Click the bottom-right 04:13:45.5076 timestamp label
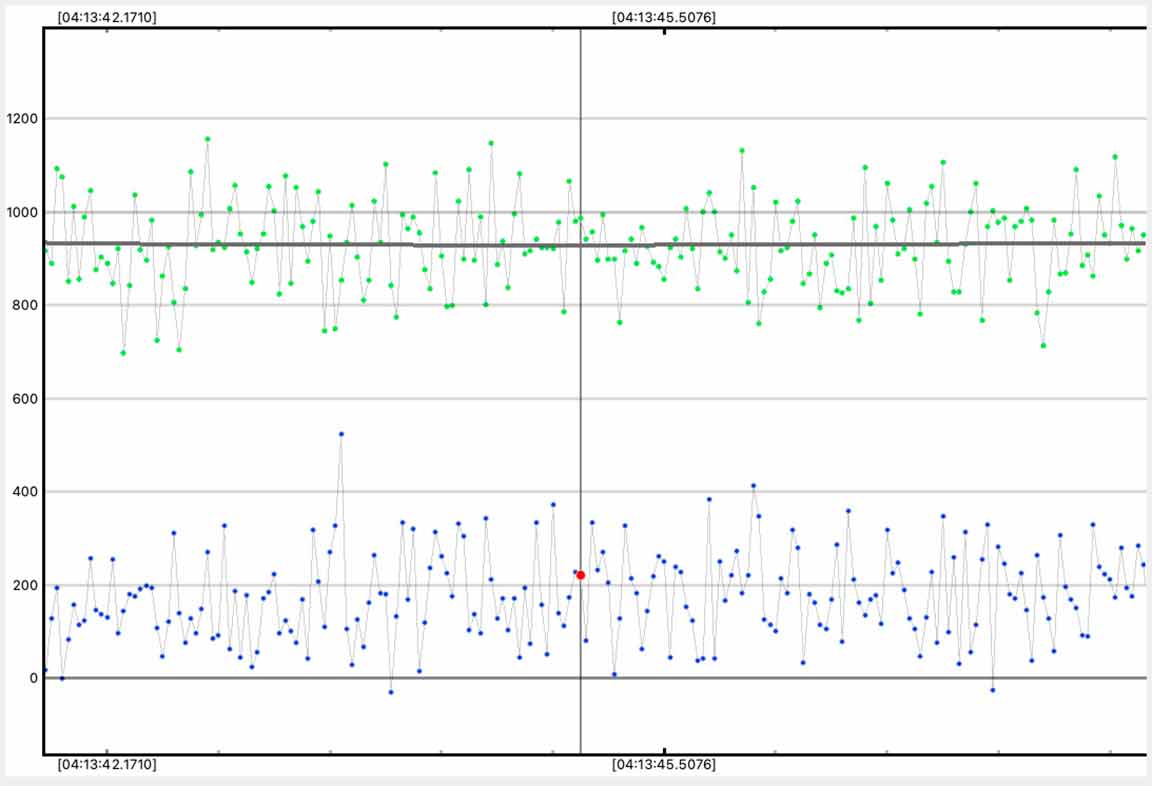 click(x=664, y=765)
